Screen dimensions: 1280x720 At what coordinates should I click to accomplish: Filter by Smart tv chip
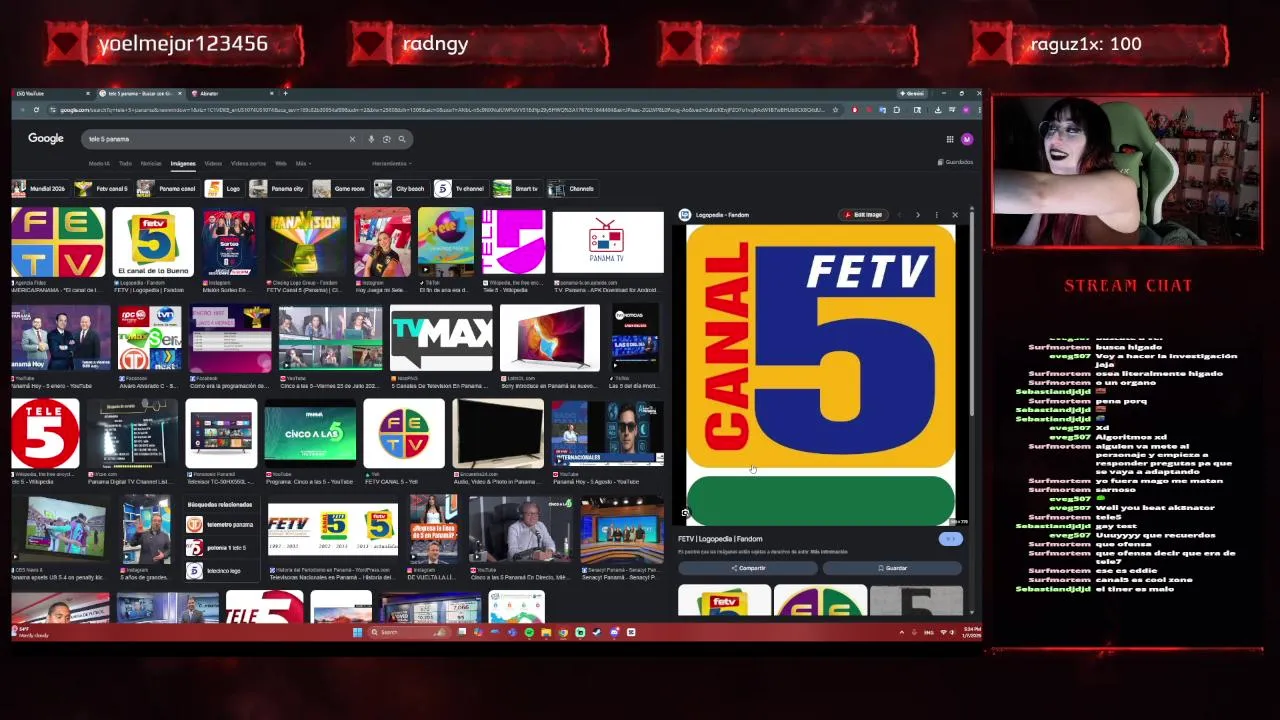click(x=517, y=188)
